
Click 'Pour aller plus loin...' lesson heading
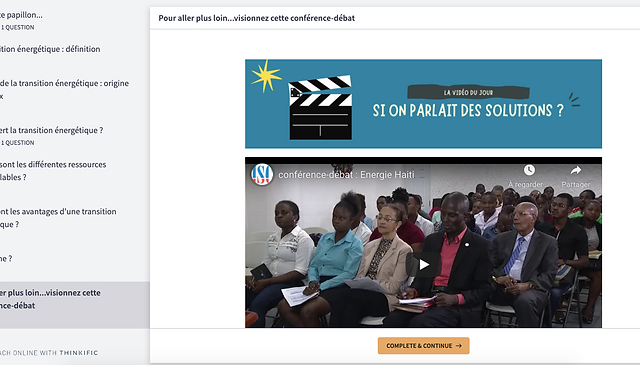[x=256, y=18]
